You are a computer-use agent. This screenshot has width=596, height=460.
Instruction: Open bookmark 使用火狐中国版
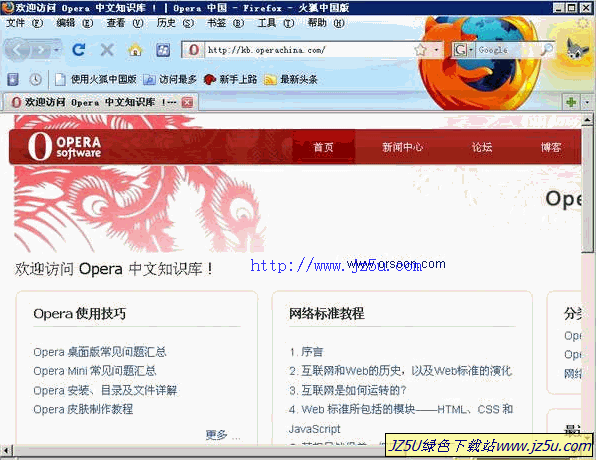tap(96, 79)
